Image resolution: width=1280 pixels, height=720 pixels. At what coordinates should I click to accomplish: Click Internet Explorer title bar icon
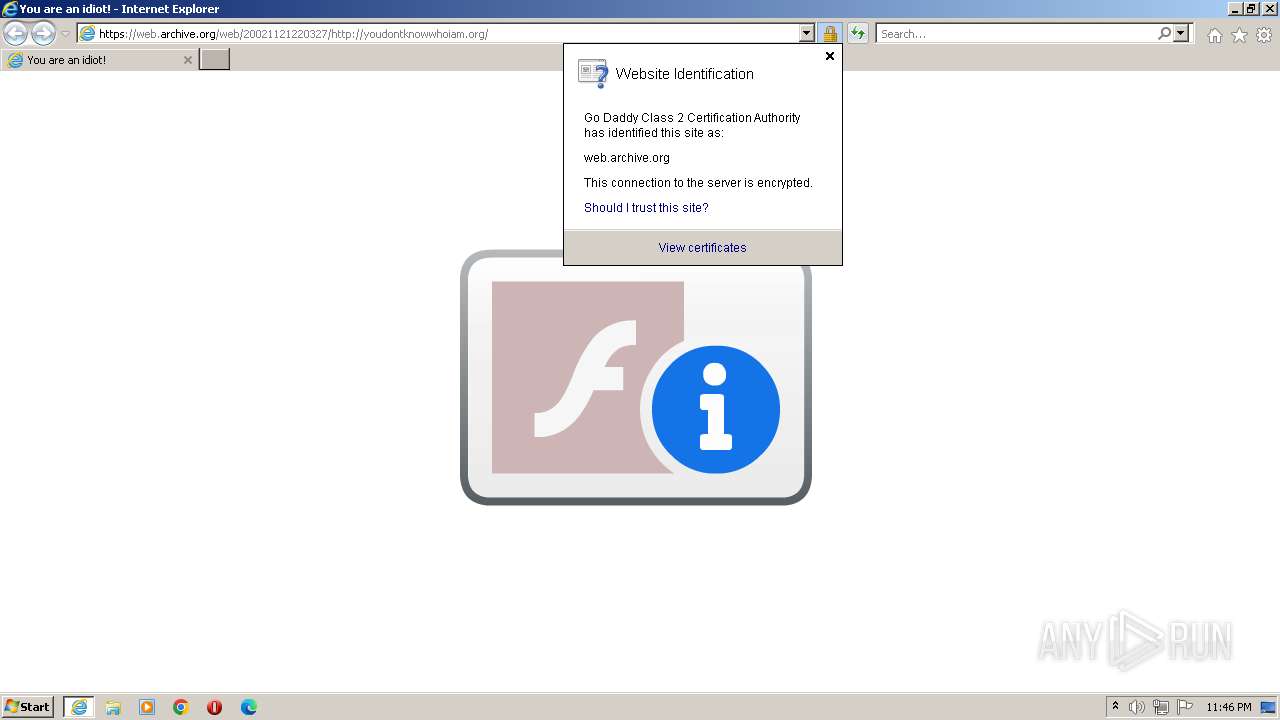coord(10,9)
